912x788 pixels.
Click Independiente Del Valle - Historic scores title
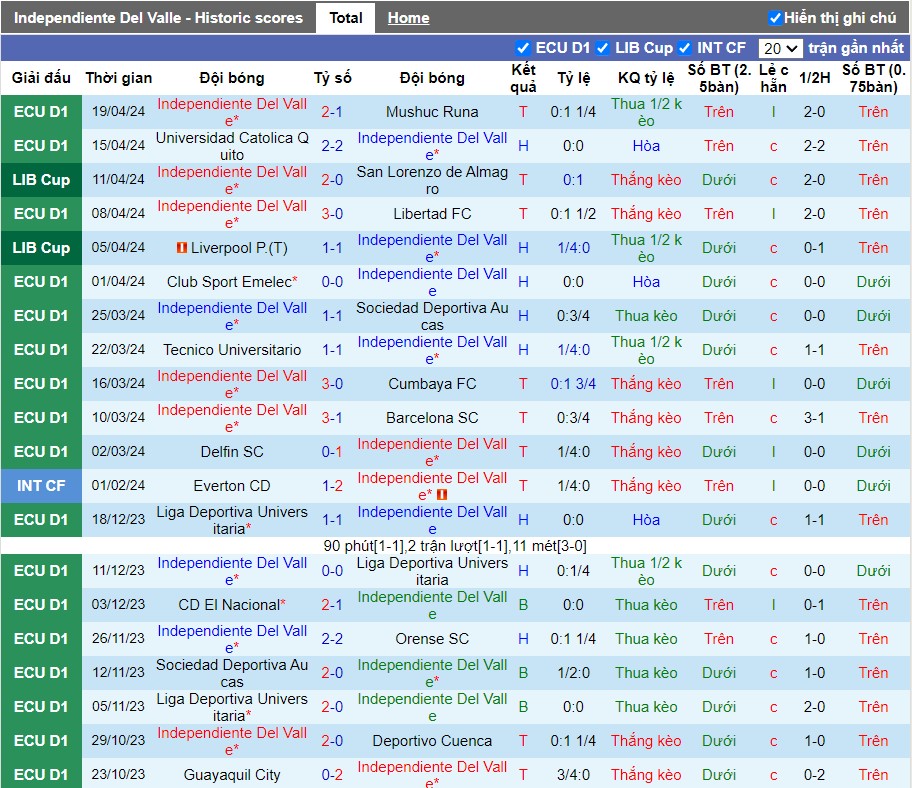click(x=158, y=18)
